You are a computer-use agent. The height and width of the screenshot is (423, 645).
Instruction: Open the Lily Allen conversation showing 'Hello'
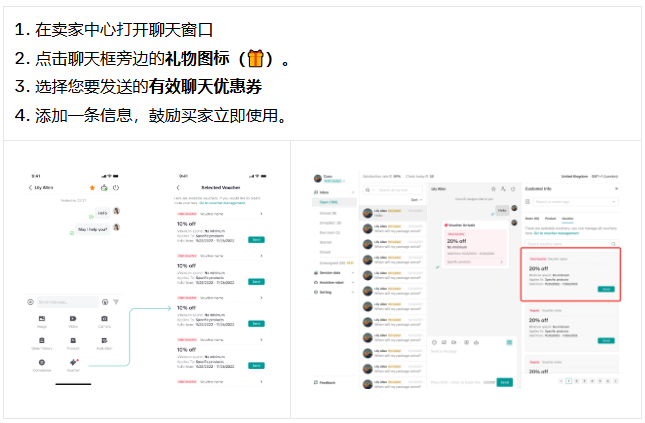394,213
